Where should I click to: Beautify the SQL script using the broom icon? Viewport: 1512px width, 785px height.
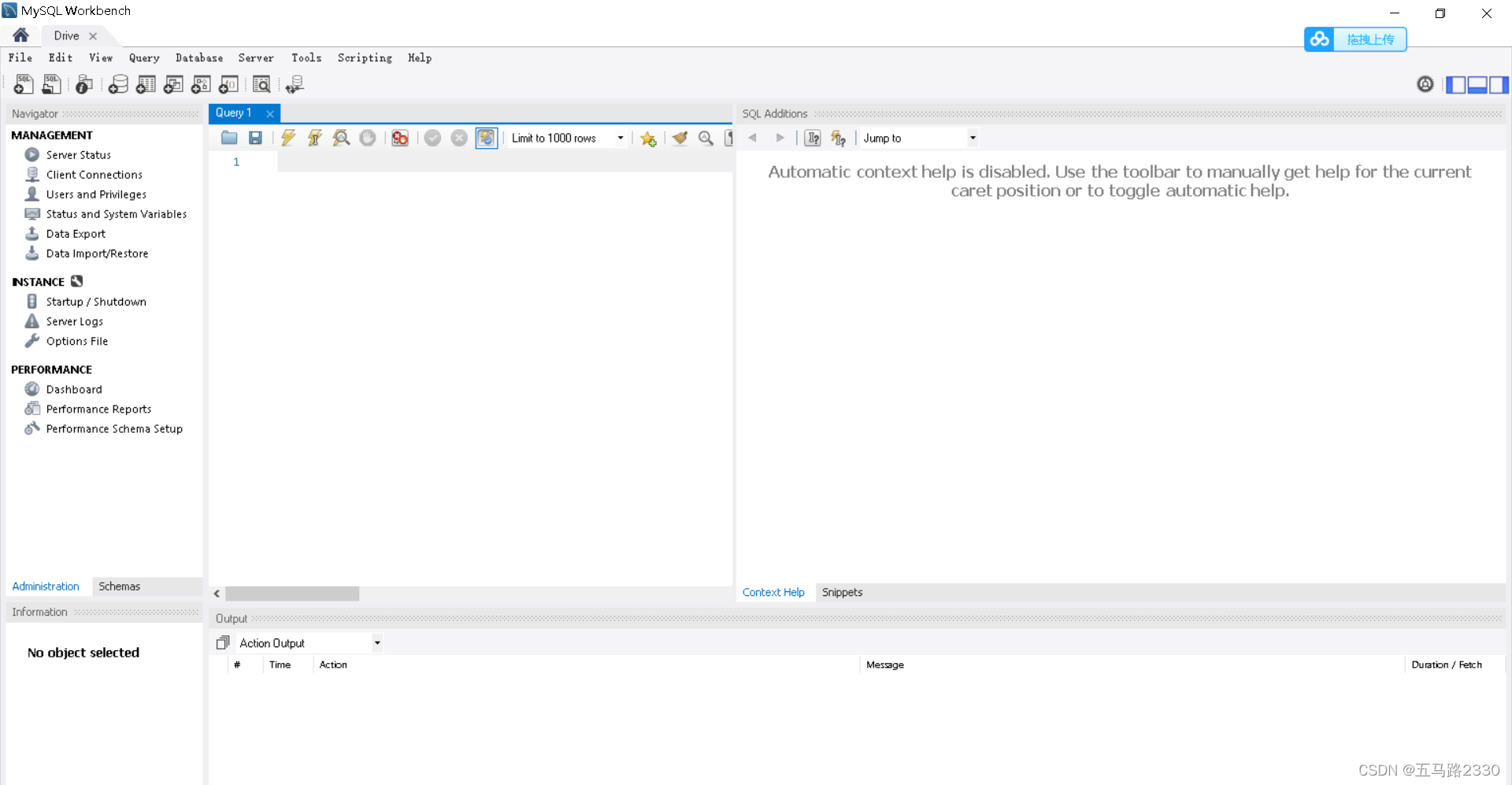[680, 138]
